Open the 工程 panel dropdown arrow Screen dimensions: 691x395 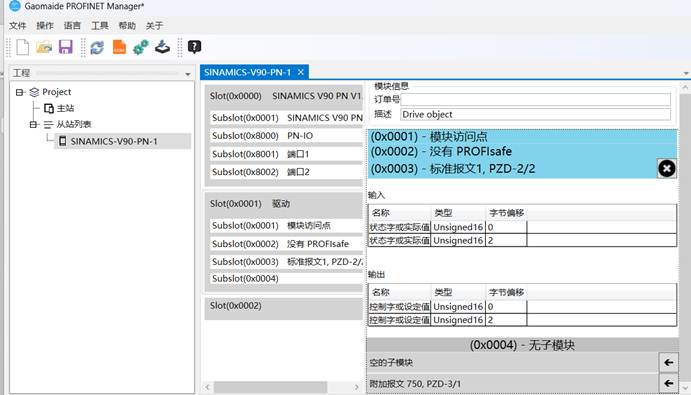188,74
